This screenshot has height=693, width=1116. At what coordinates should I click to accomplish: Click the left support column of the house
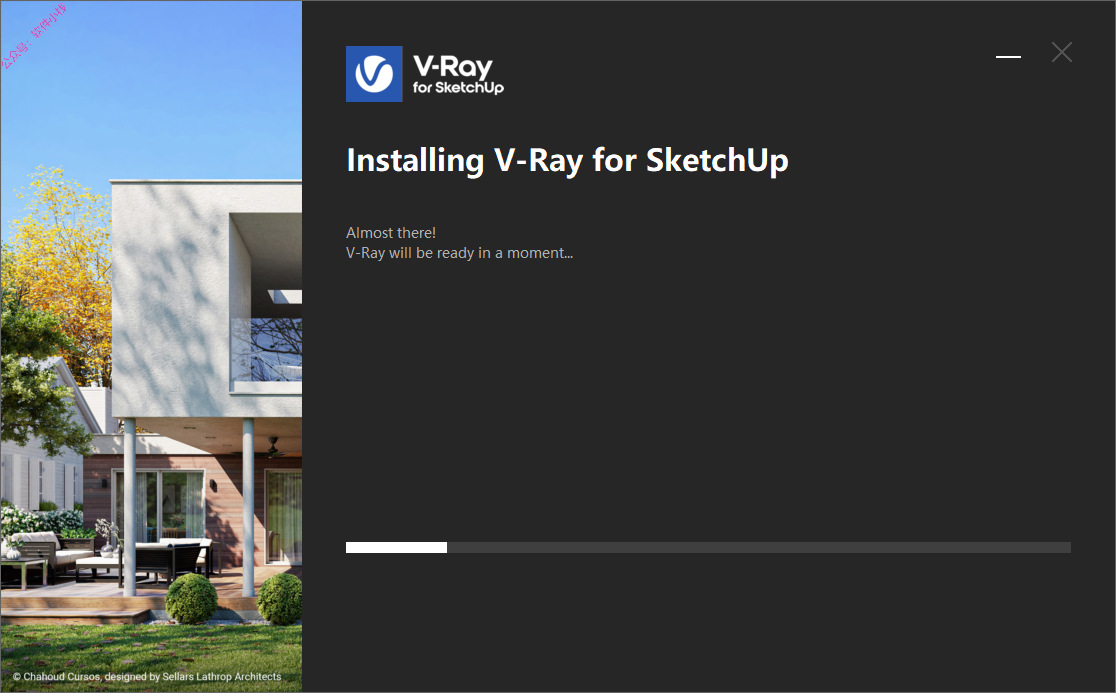pyautogui.click(x=130, y=507)
